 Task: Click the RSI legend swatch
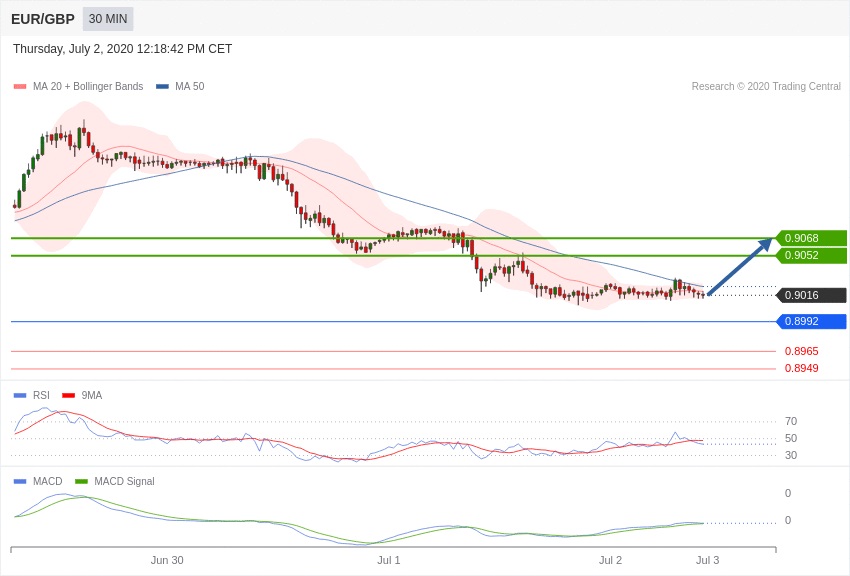point(20,396)
